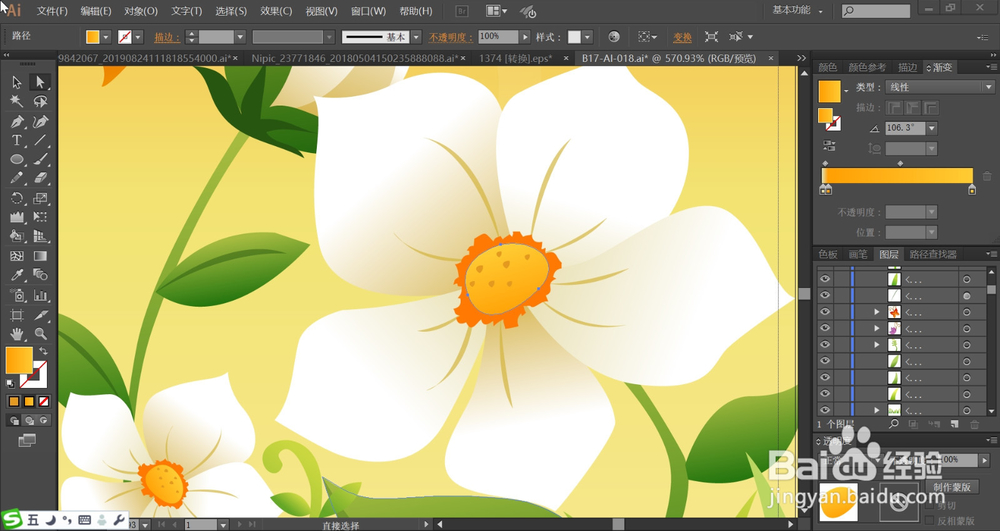1000x531 pixels.
Task: Select the Scale tool
Action: 40,198
